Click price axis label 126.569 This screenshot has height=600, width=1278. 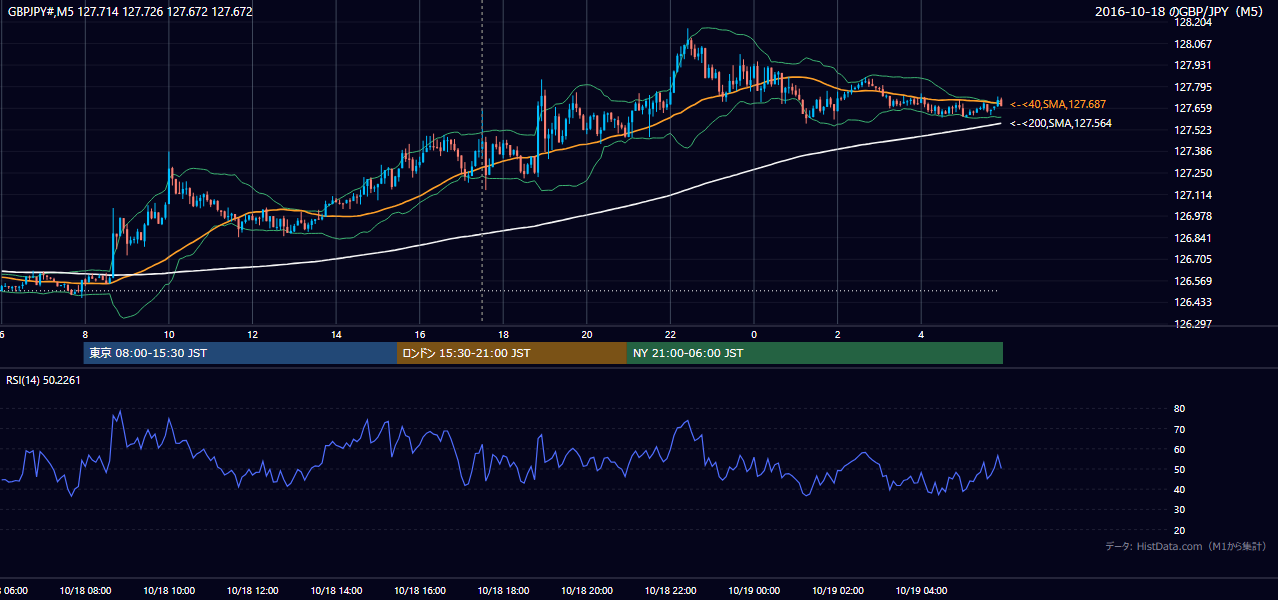coord(1193,281)
